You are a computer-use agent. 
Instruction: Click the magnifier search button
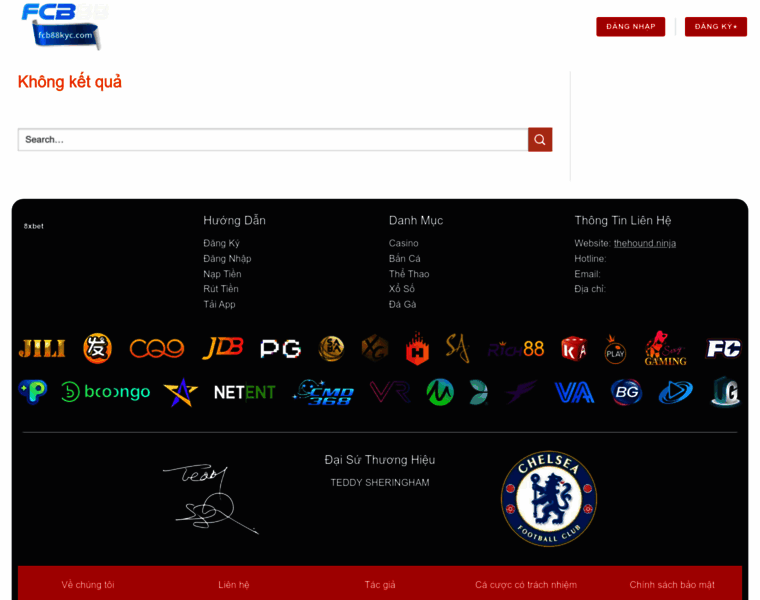(x=540, y=140)
